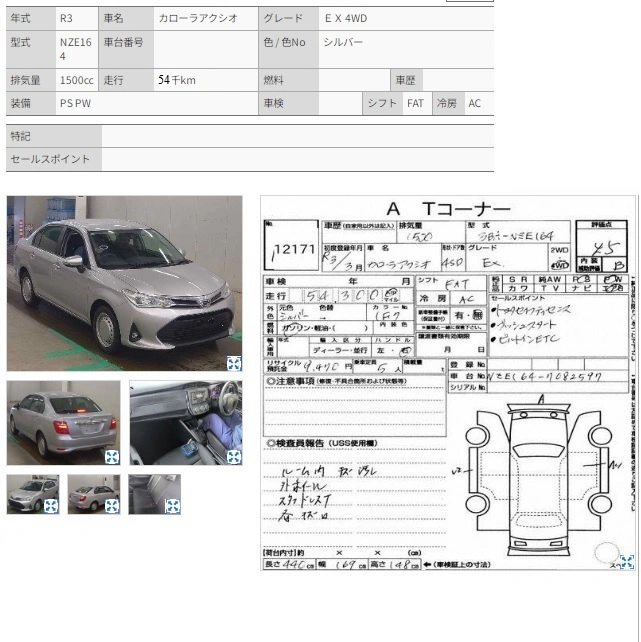Open the A Tコーナー auction sheet image
Image resolution: width=641 pixels, height=642 pixels.
click(x=448, y=383)
